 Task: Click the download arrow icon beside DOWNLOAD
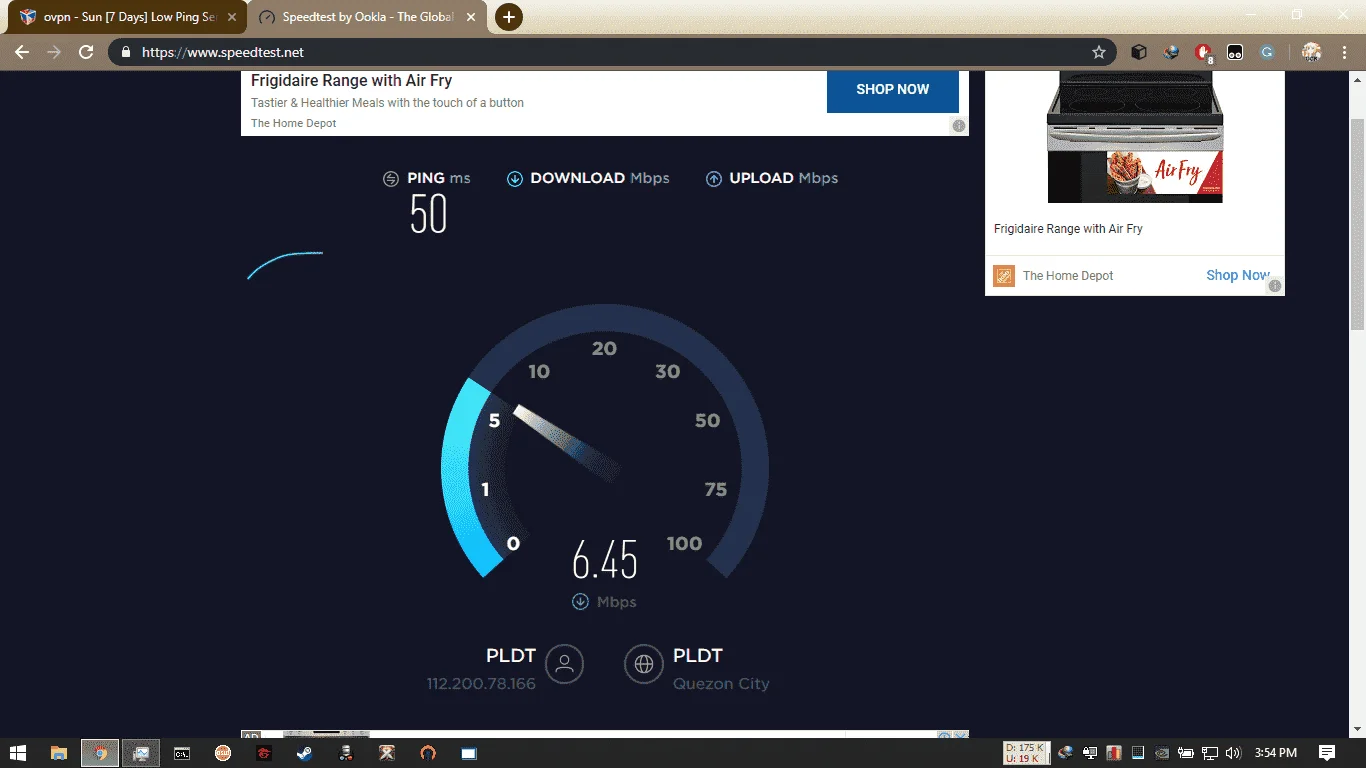point(514,179)
